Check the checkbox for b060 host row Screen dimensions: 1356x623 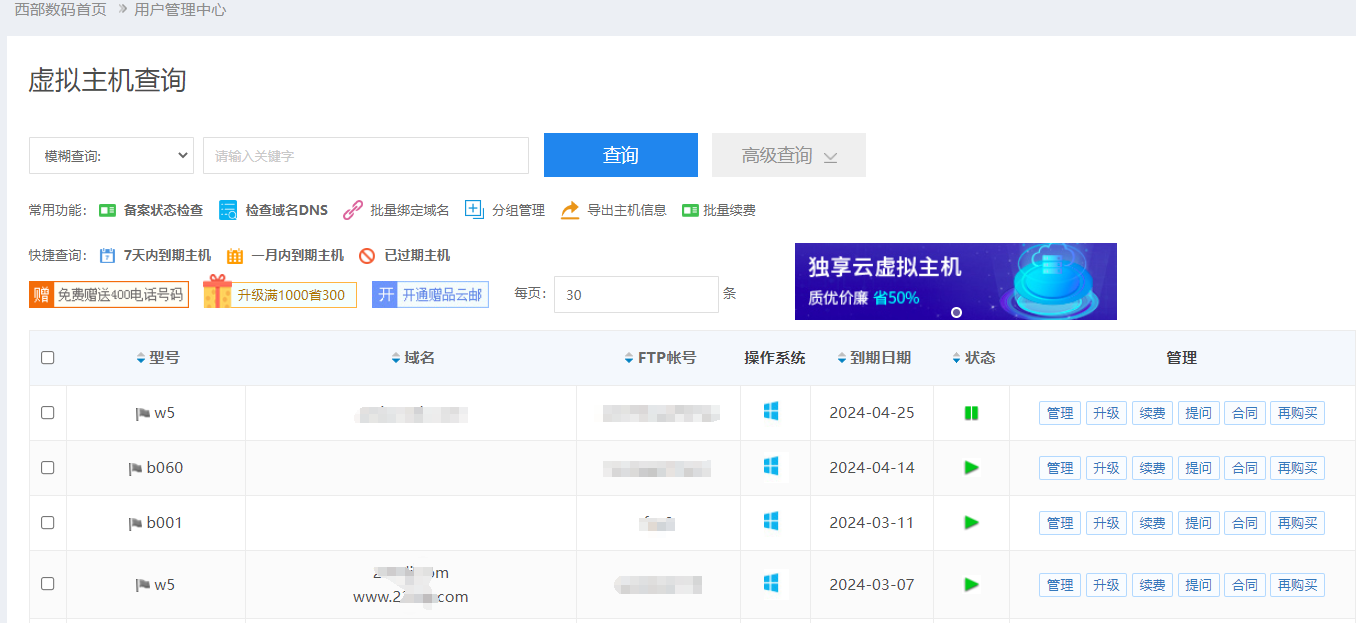[x=47, y=468]
